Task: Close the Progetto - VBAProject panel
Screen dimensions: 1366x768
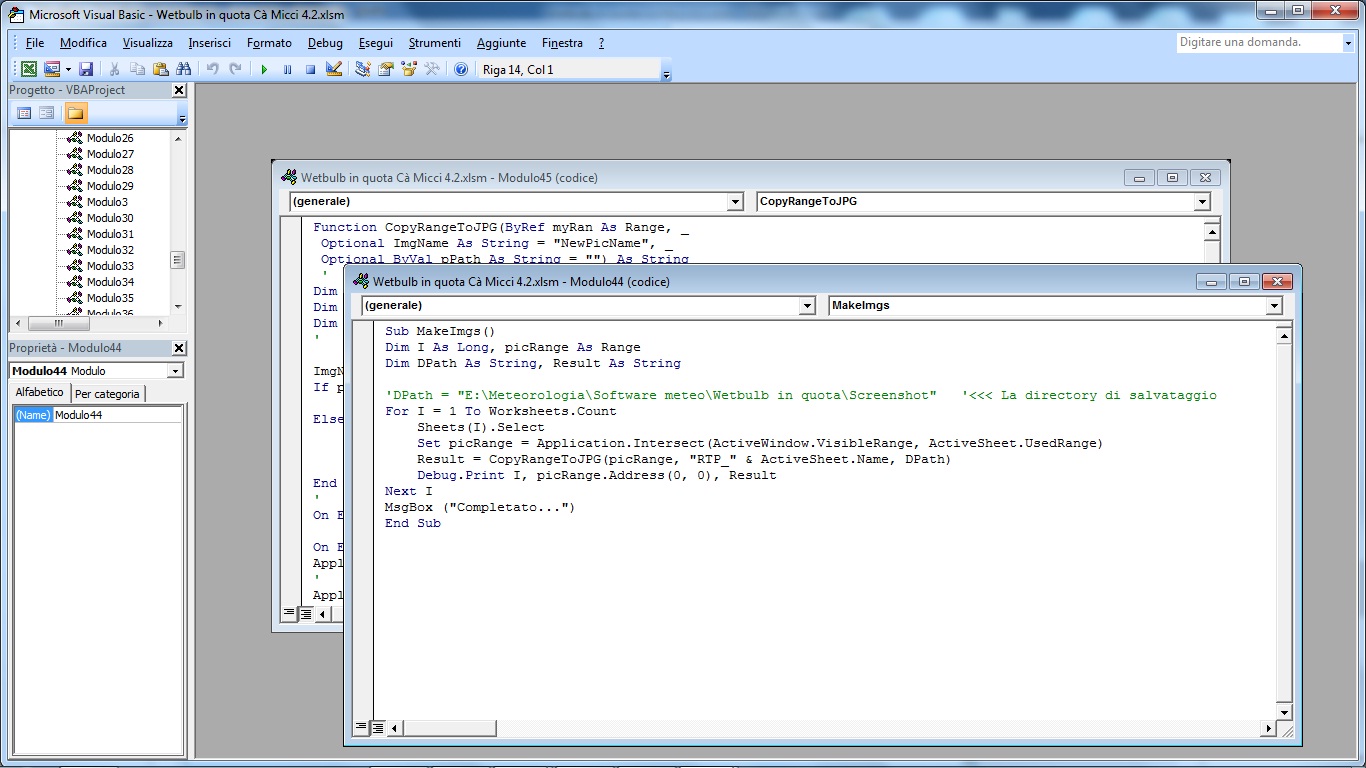Action: click(x=179, y=90)
